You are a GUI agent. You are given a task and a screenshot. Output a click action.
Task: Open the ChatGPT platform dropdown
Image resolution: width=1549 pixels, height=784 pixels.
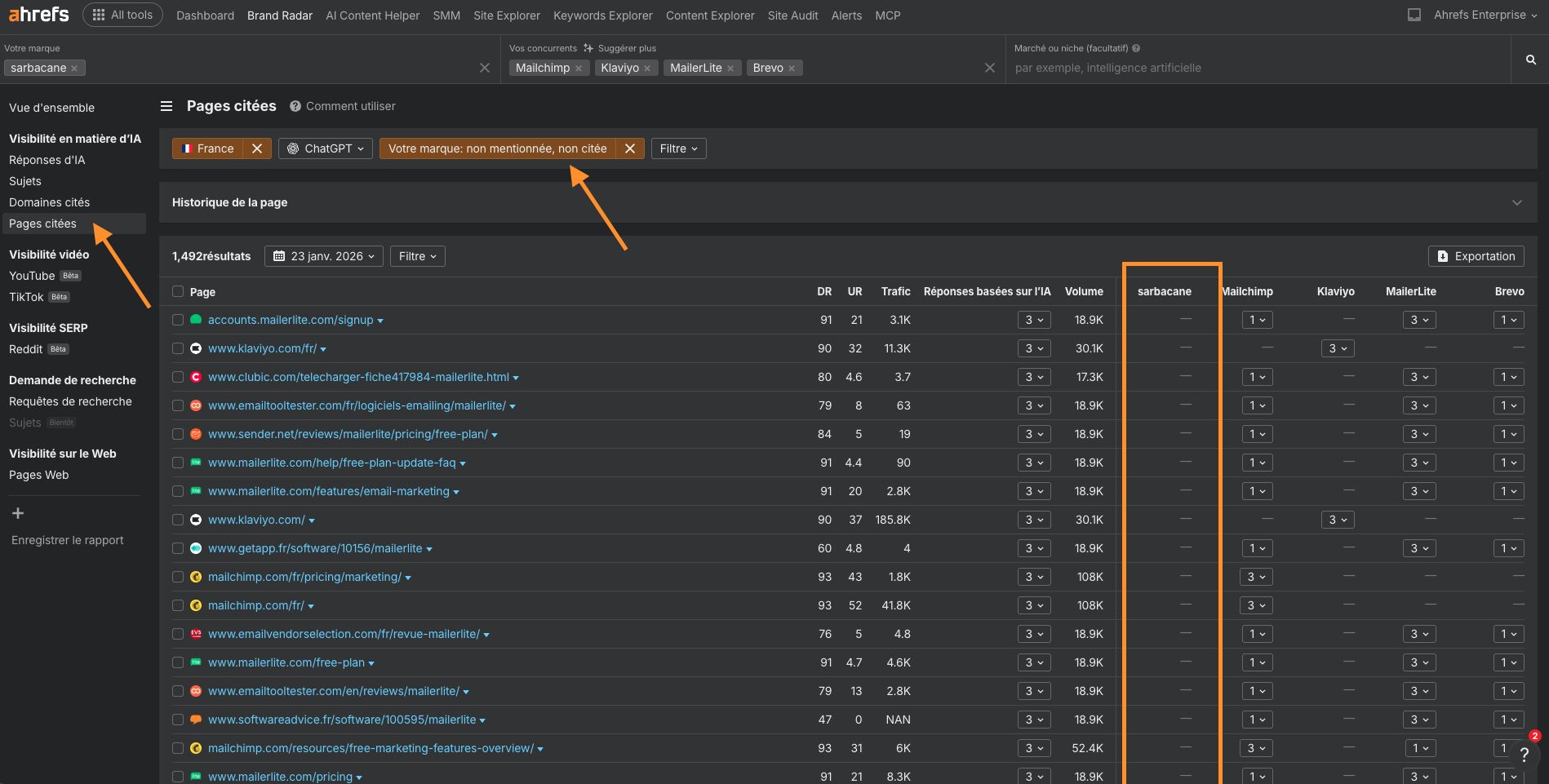(x=325, y=148)
